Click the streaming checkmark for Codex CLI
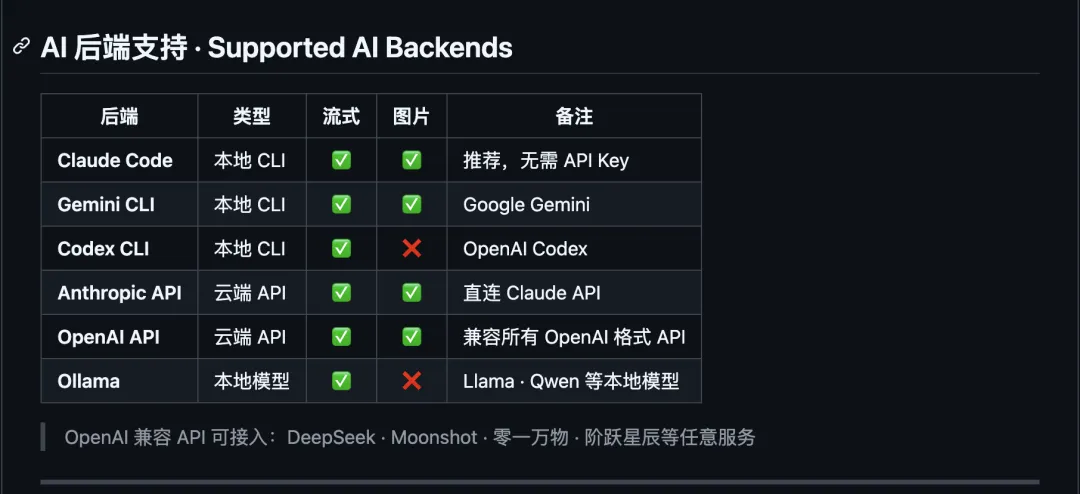 (342, 249)
